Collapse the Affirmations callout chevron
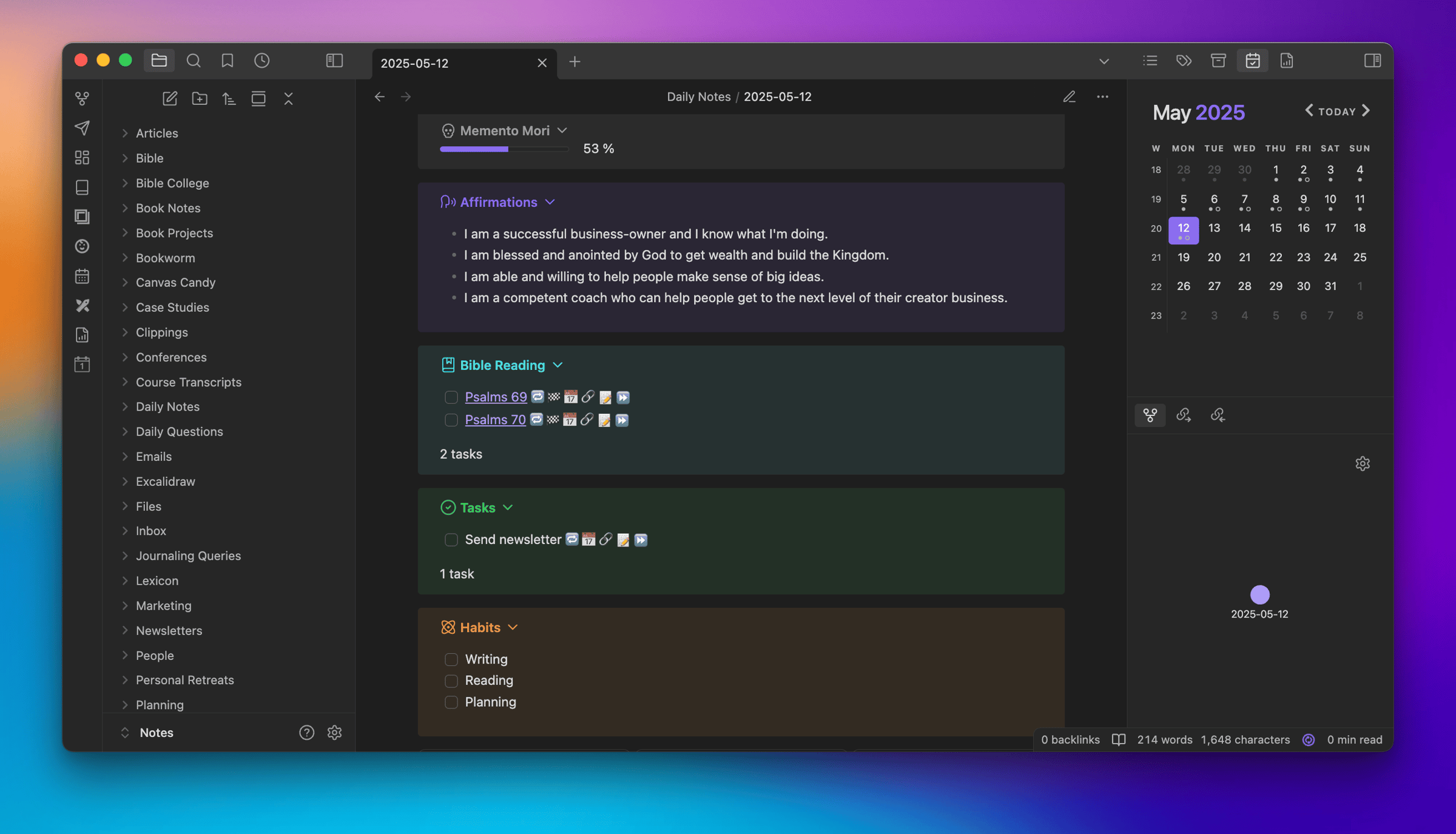Screen dimensions: 1456x834 pyautogui.click(x=550, y=202)
